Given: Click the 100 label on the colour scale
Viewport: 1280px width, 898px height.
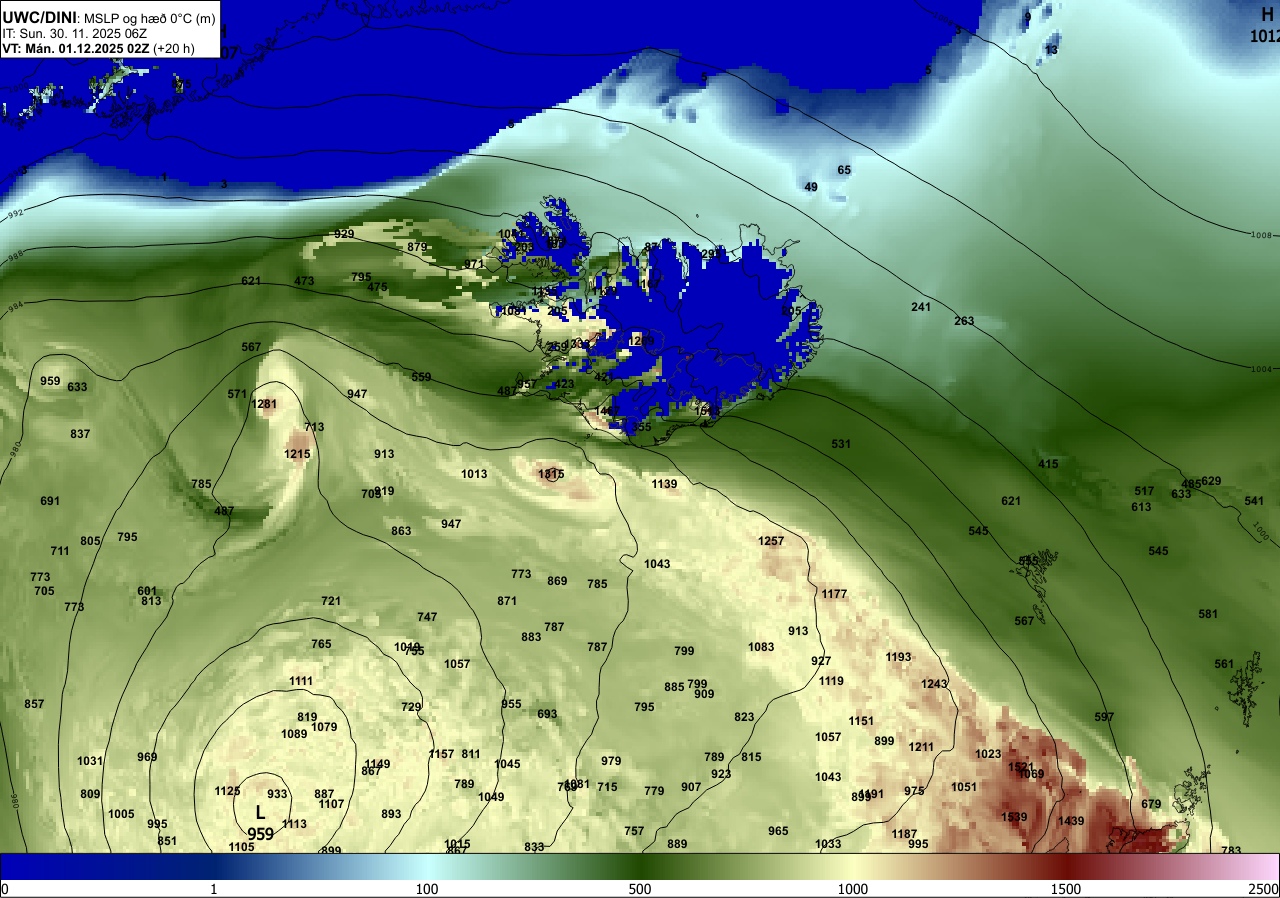Looking at the screenshot, I should coord(427,889).
